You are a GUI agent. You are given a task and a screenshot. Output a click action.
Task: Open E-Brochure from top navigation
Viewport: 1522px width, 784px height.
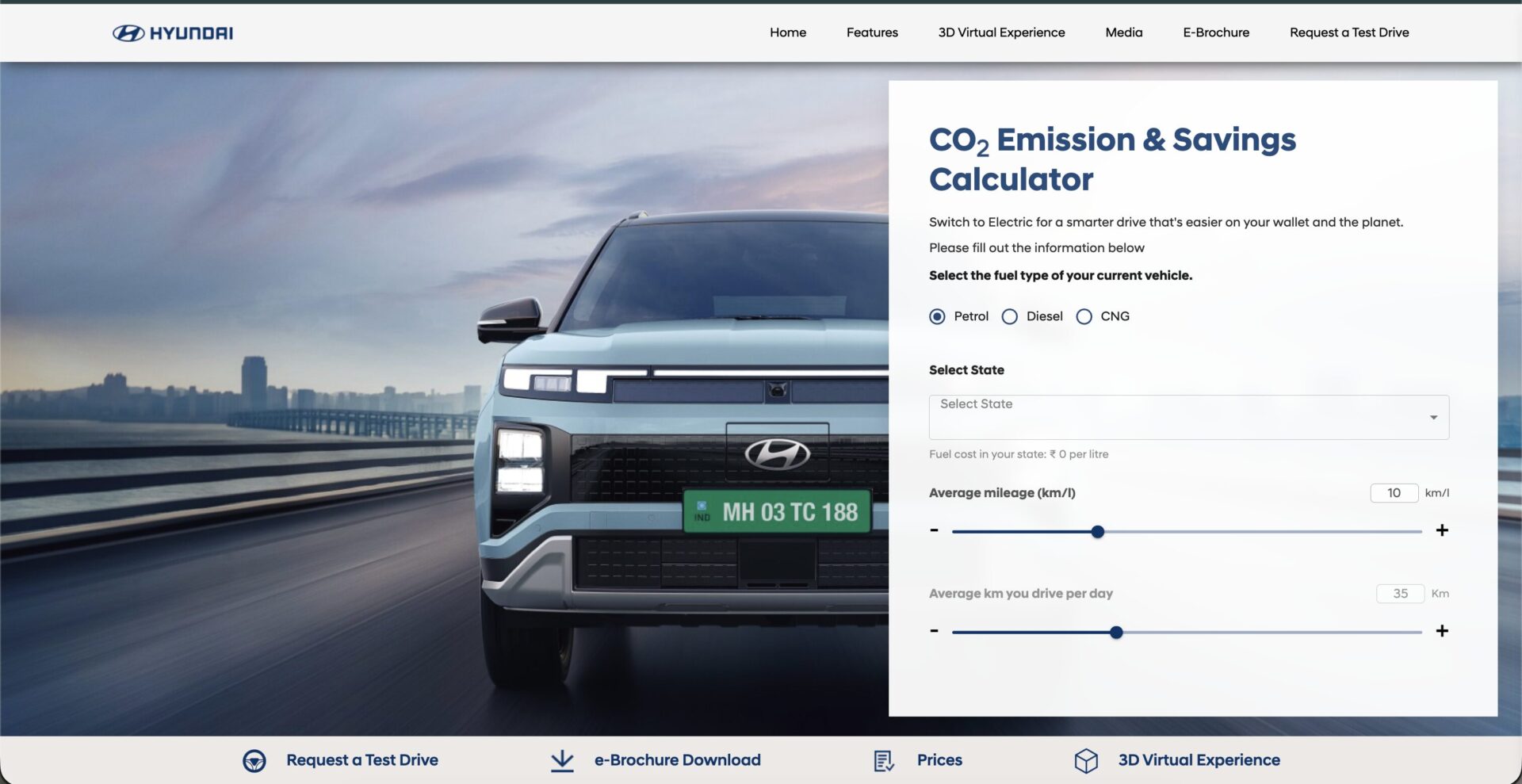click(1216, 33)
